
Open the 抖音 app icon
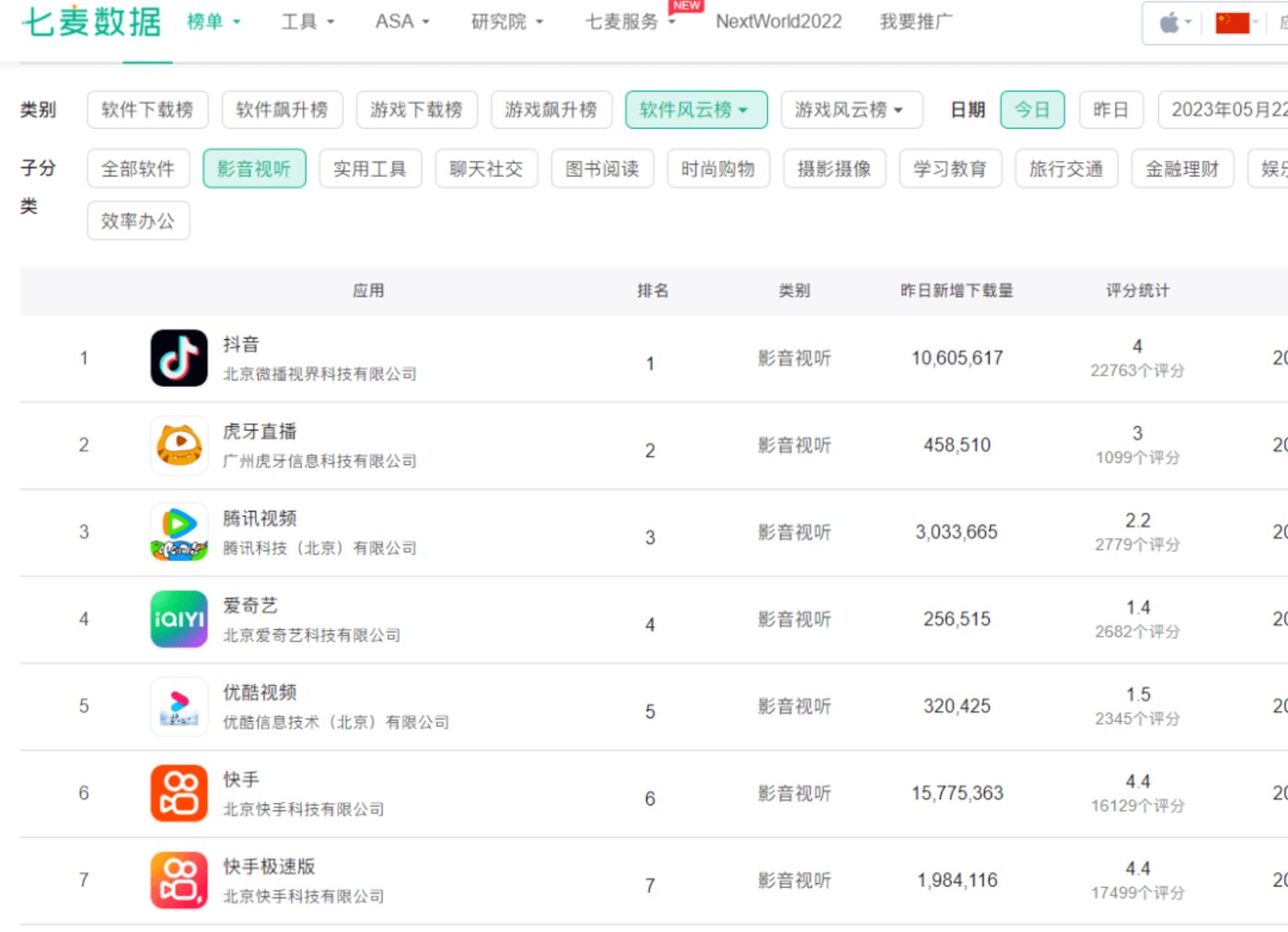[x=179, y=358]
